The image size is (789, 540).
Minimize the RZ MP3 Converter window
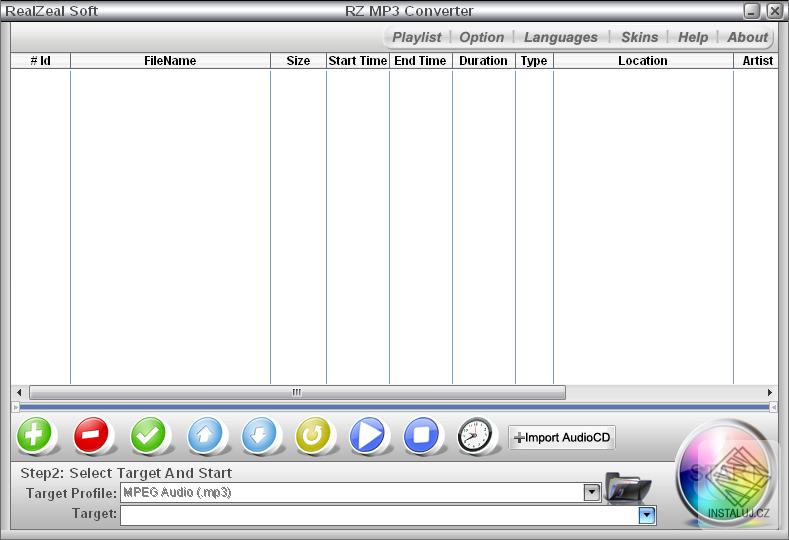point(752,11)
